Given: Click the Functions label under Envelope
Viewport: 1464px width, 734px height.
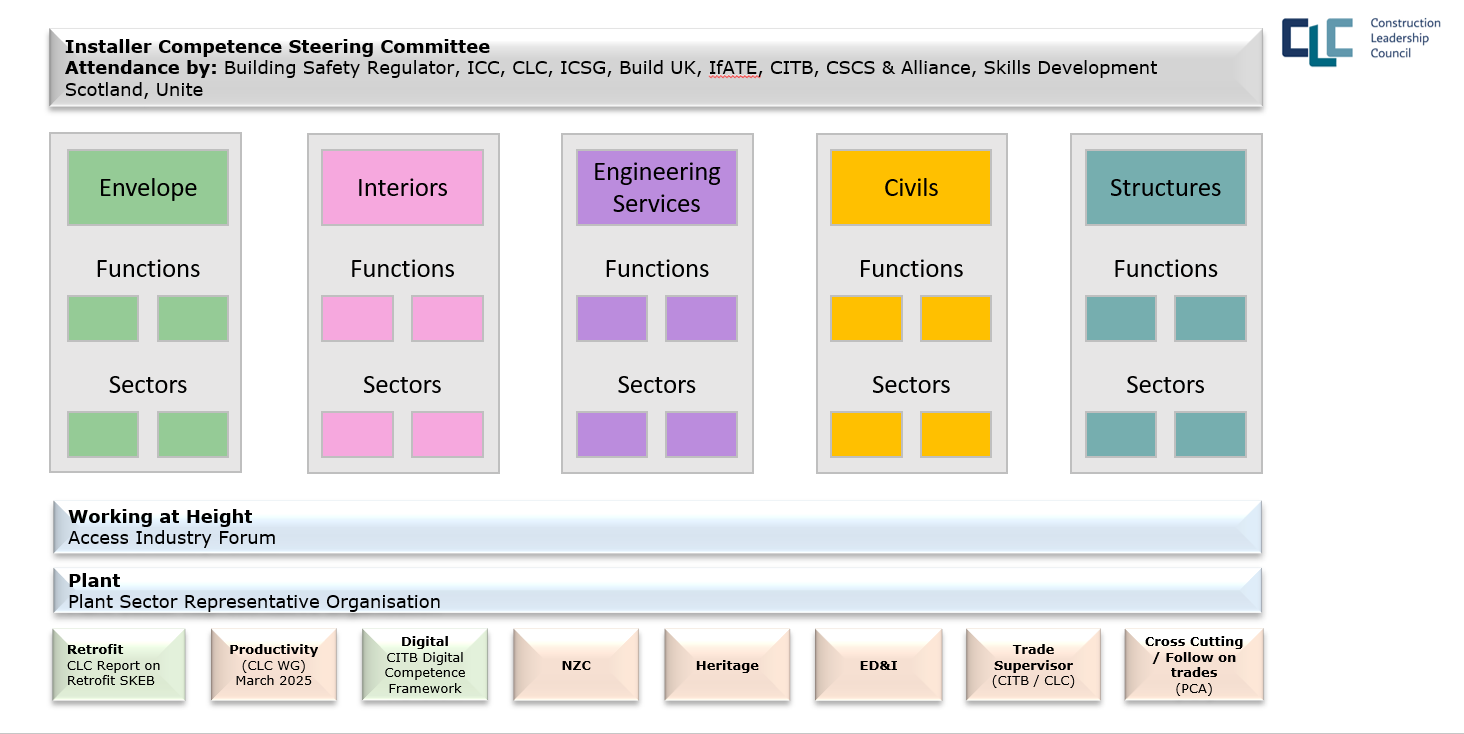Looking at the screenshot, I should pyautogui.click(x=148, y=269).
